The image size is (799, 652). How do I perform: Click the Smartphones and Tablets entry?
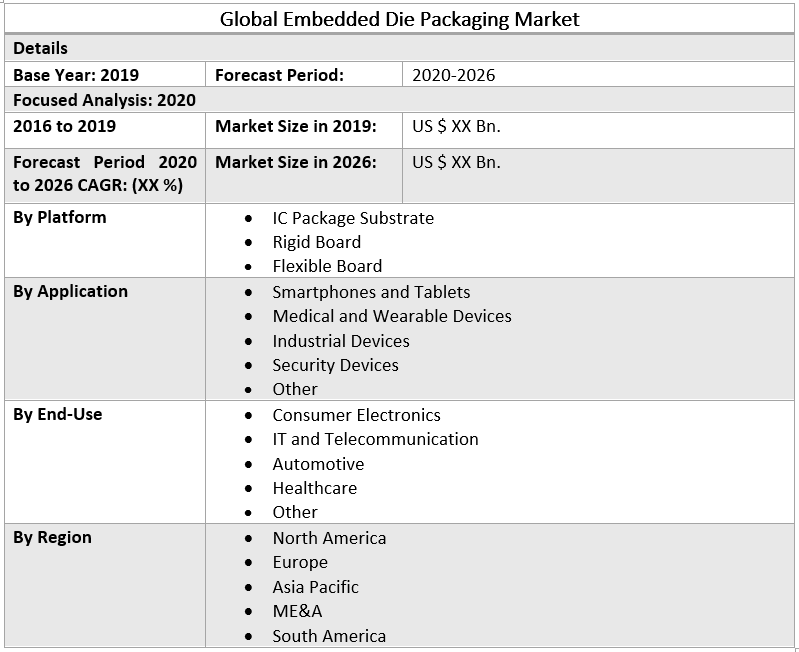click(x=371, y=292)
